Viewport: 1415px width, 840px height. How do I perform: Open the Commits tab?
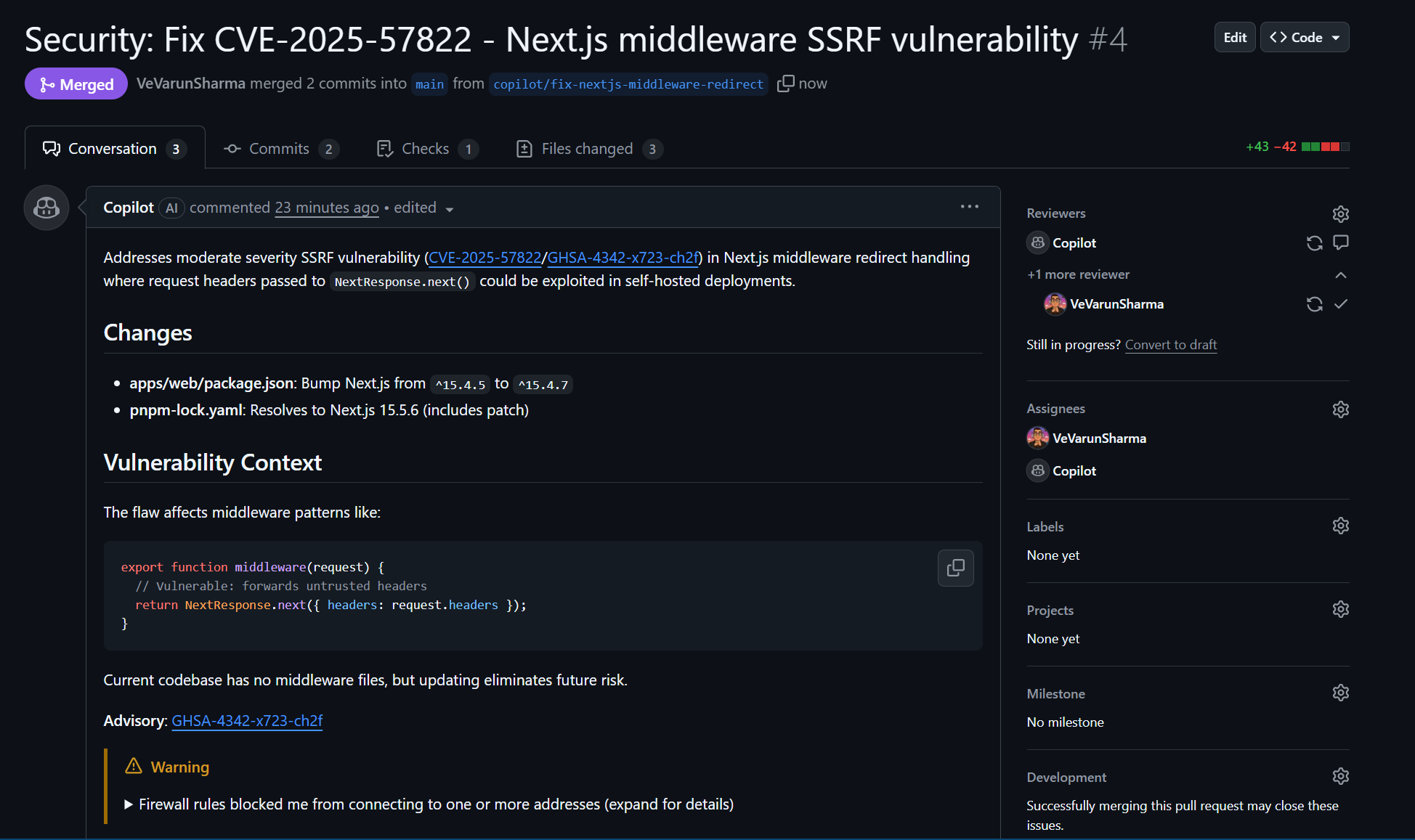click(281, 149)
